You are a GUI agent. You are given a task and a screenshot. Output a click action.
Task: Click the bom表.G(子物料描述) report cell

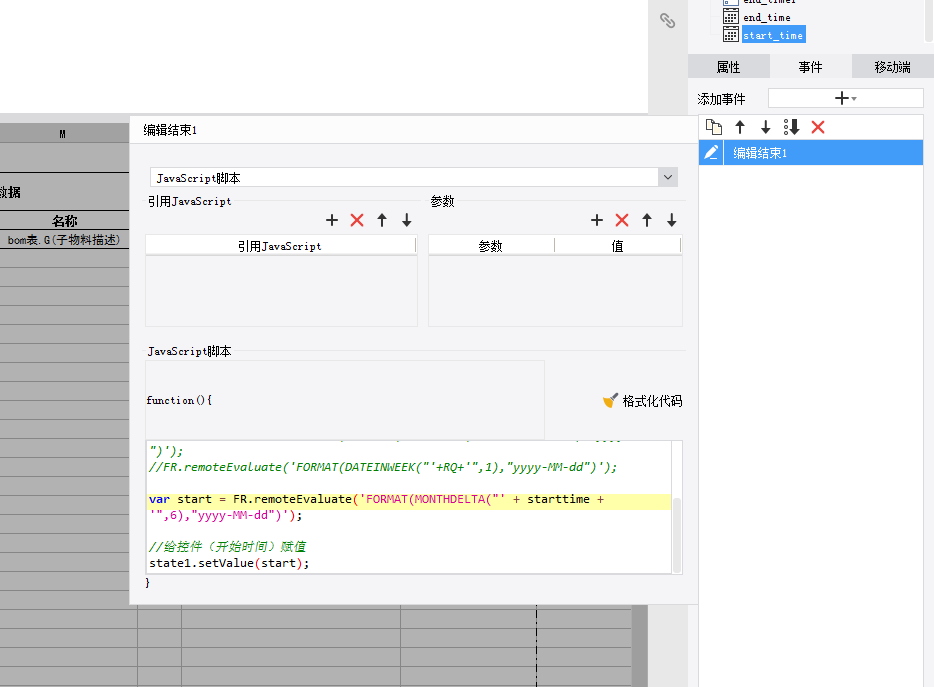coord(64,240)
